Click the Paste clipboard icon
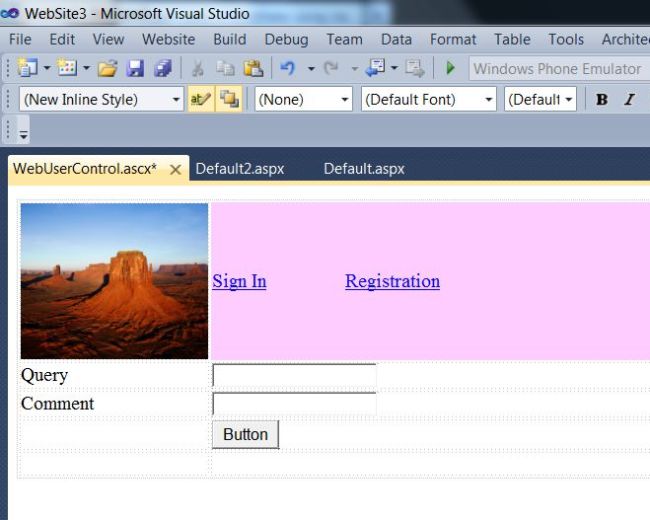Viewport: 650px width, 520px height. click(x=253, y=68)
